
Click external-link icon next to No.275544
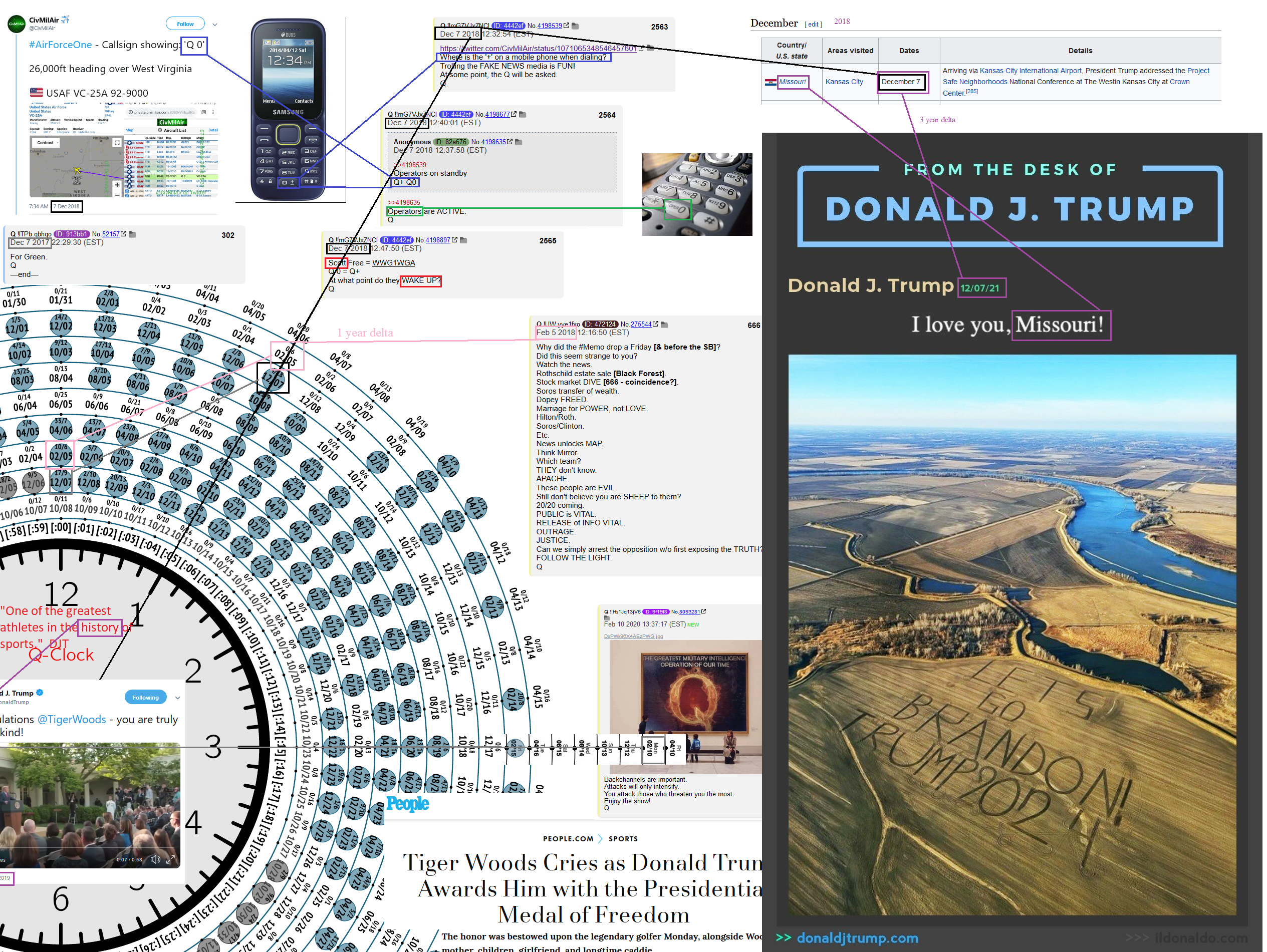tap(655, 325)
